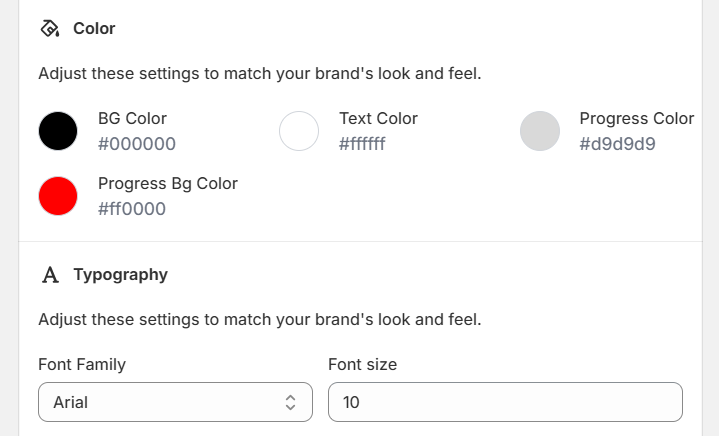
Task: Select the Text Color label
Action: (x=378, y=118)
